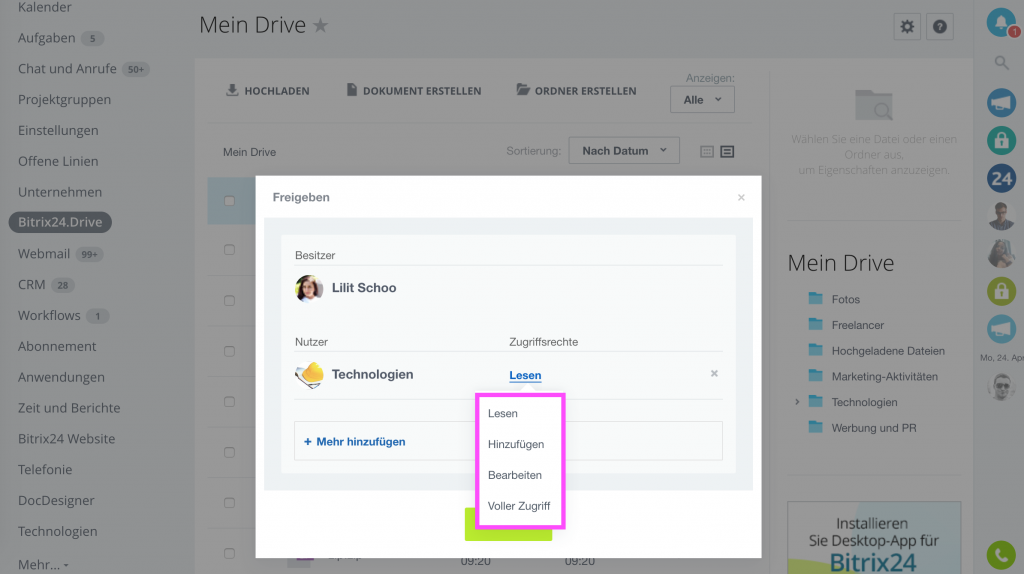This screenshot has width=1024, height=574.
Task: Select Voller Zugriff option
Action: [519, 506]
